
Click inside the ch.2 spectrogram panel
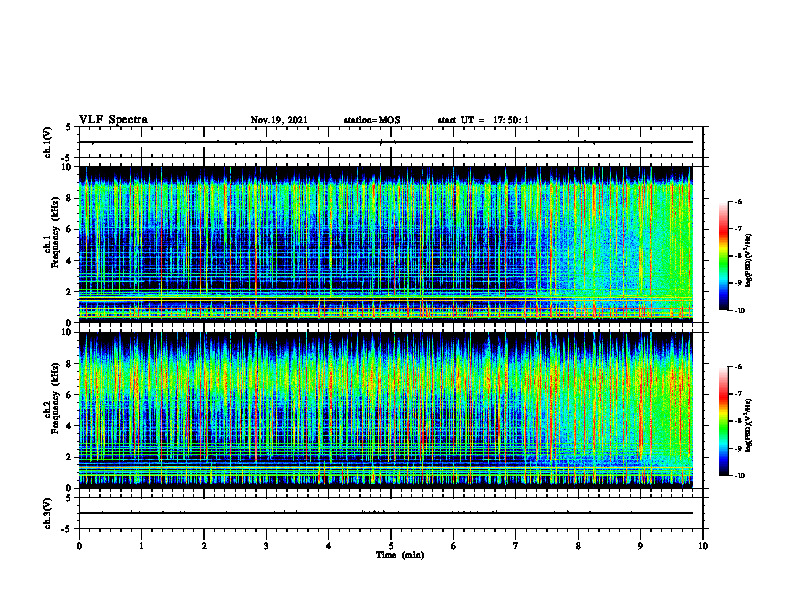click(386, 410)
